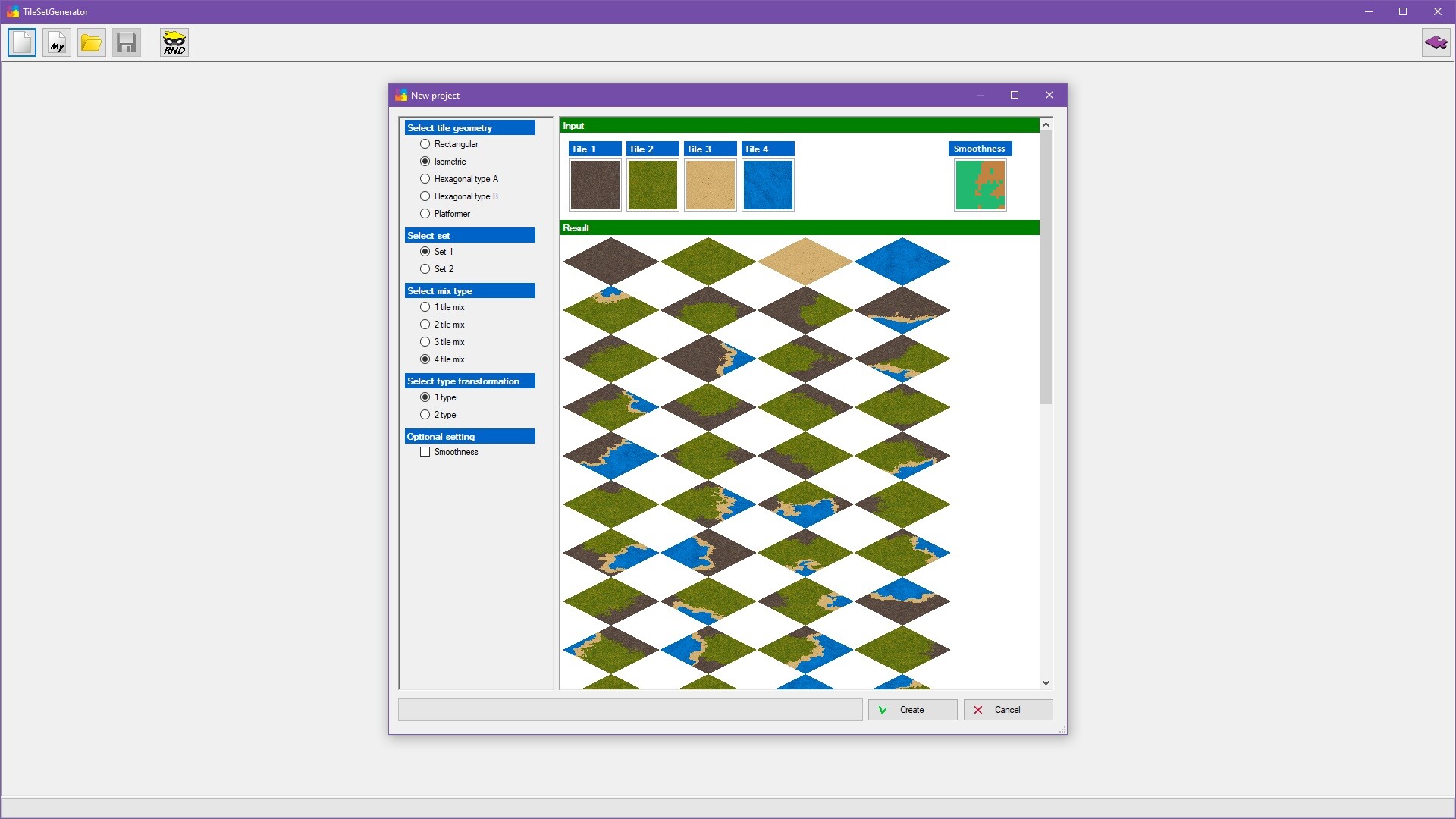Viewport: 1456px width, 819px height.
Task: Click the purple puzzle piece icon
Action: pos(1436,42)
